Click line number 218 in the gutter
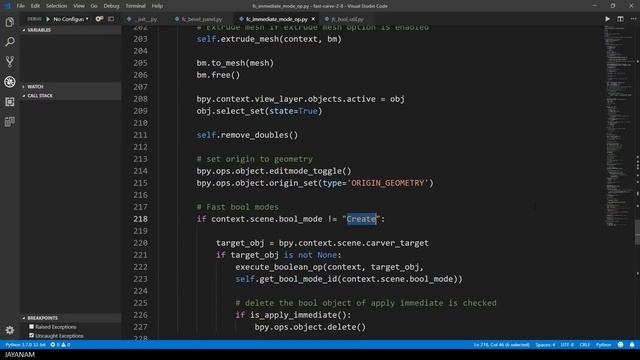Image resolution: width=640 pixels, height=360 pixels. 140,219
